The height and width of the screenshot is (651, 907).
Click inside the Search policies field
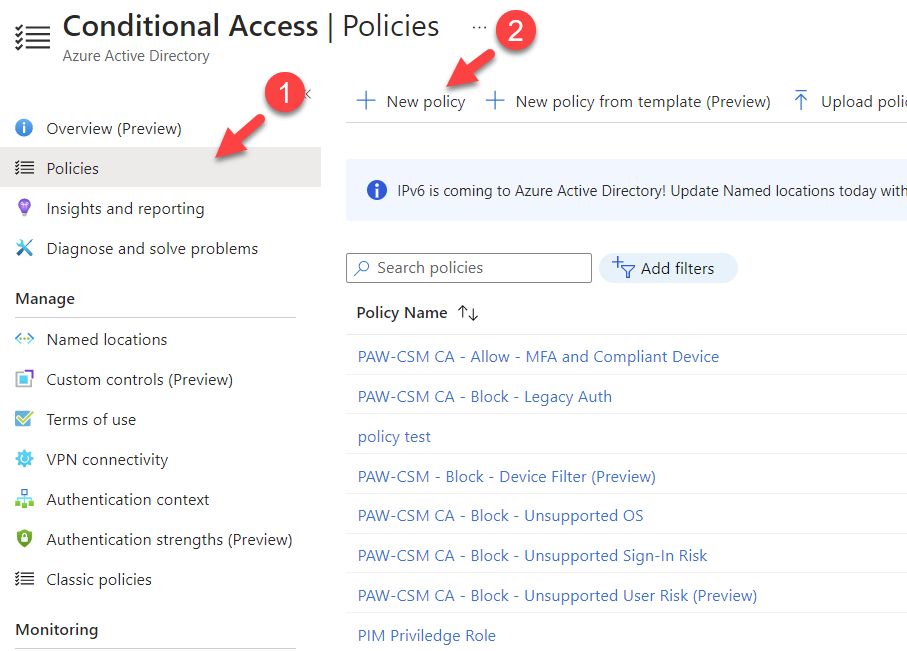468,267
